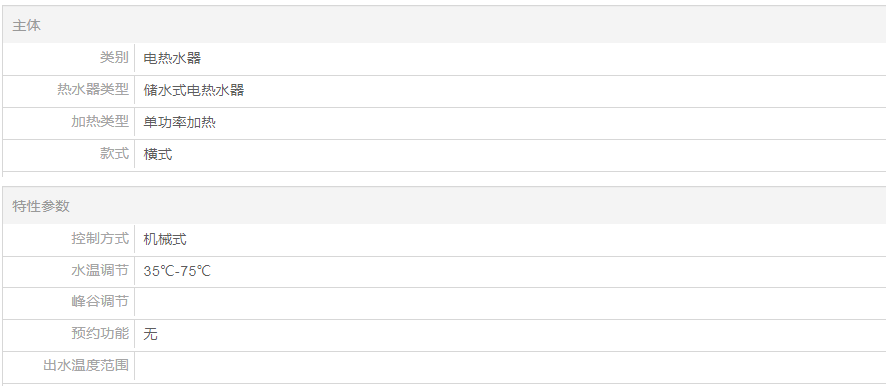890x386 pixels.
Task: Select the 峰谷调节 label
Action: tap(100, 301)
